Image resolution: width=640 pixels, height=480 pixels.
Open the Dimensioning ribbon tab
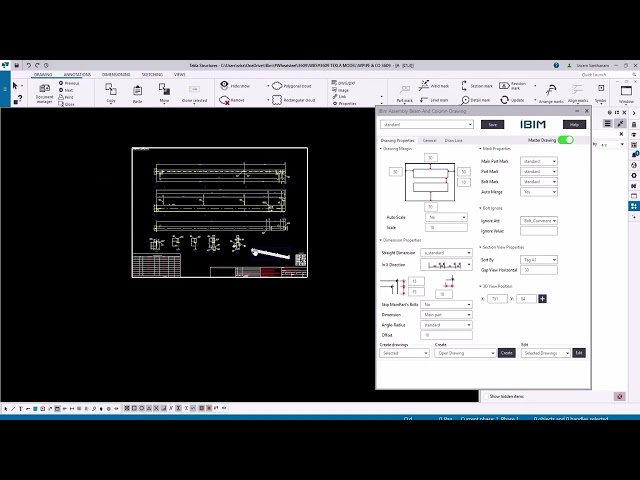116,75
